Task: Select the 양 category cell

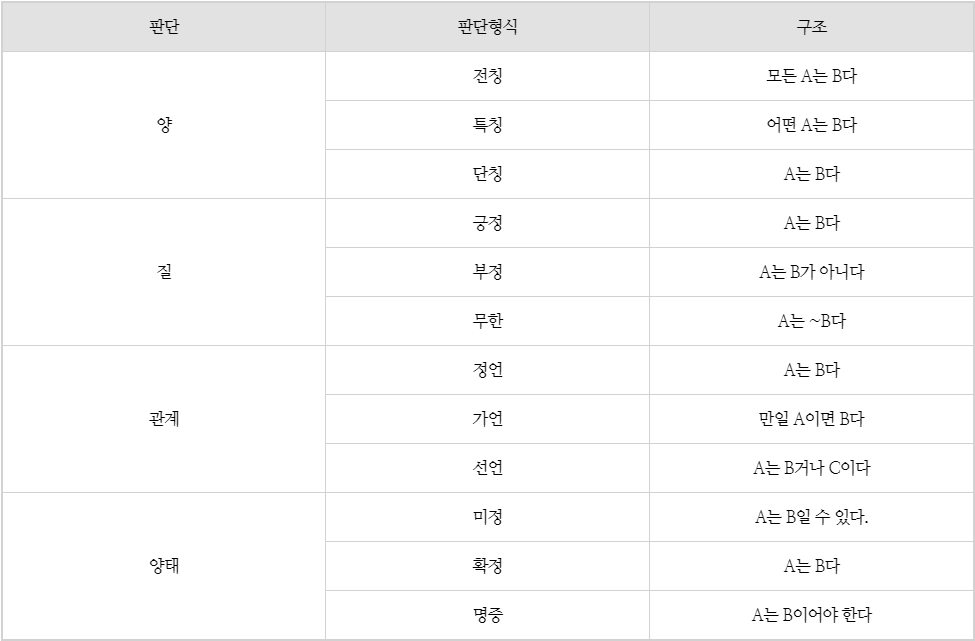Action: point(164,125)
